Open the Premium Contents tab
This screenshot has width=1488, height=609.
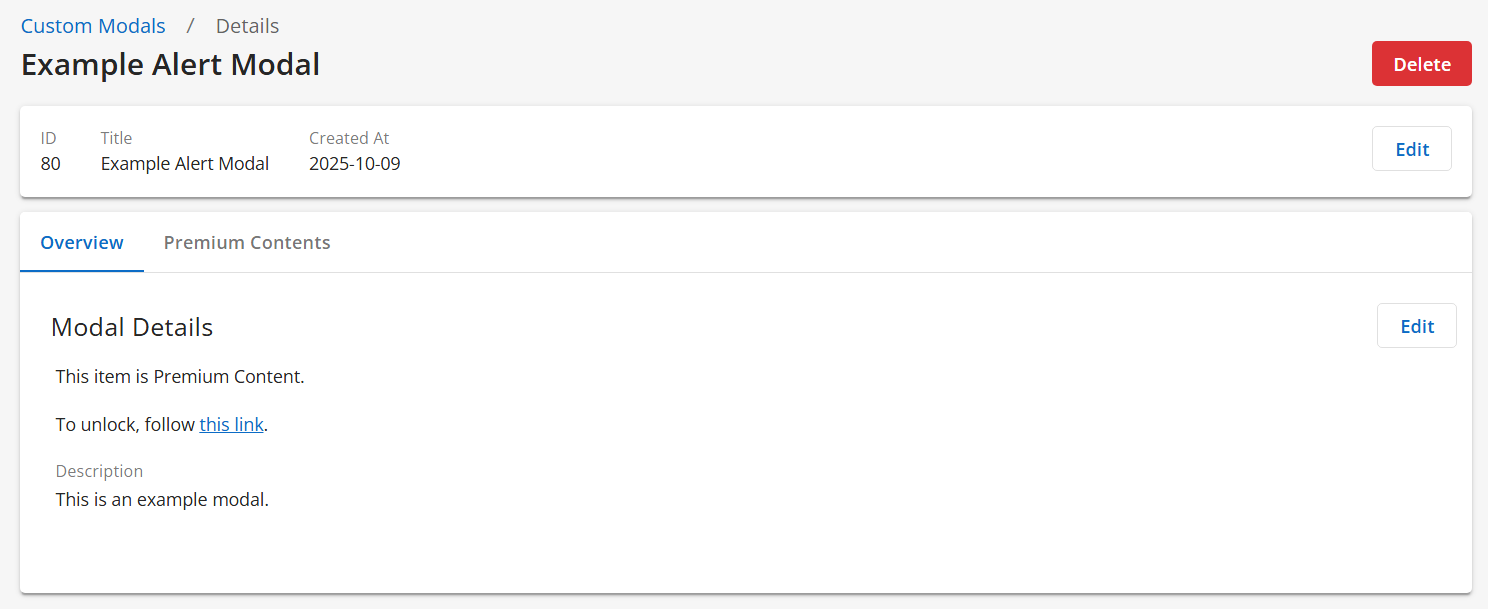coord(247,243)
